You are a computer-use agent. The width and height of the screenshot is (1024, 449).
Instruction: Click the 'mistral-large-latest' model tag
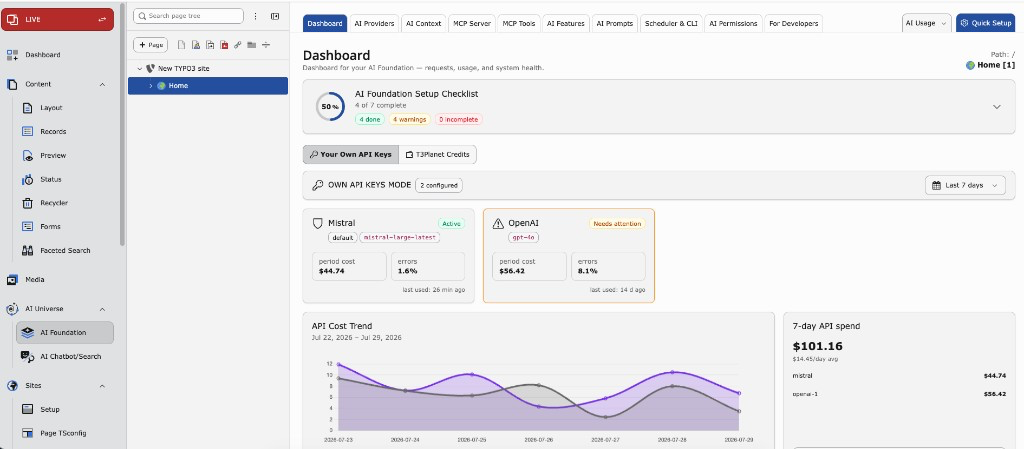tap(400, 238)
